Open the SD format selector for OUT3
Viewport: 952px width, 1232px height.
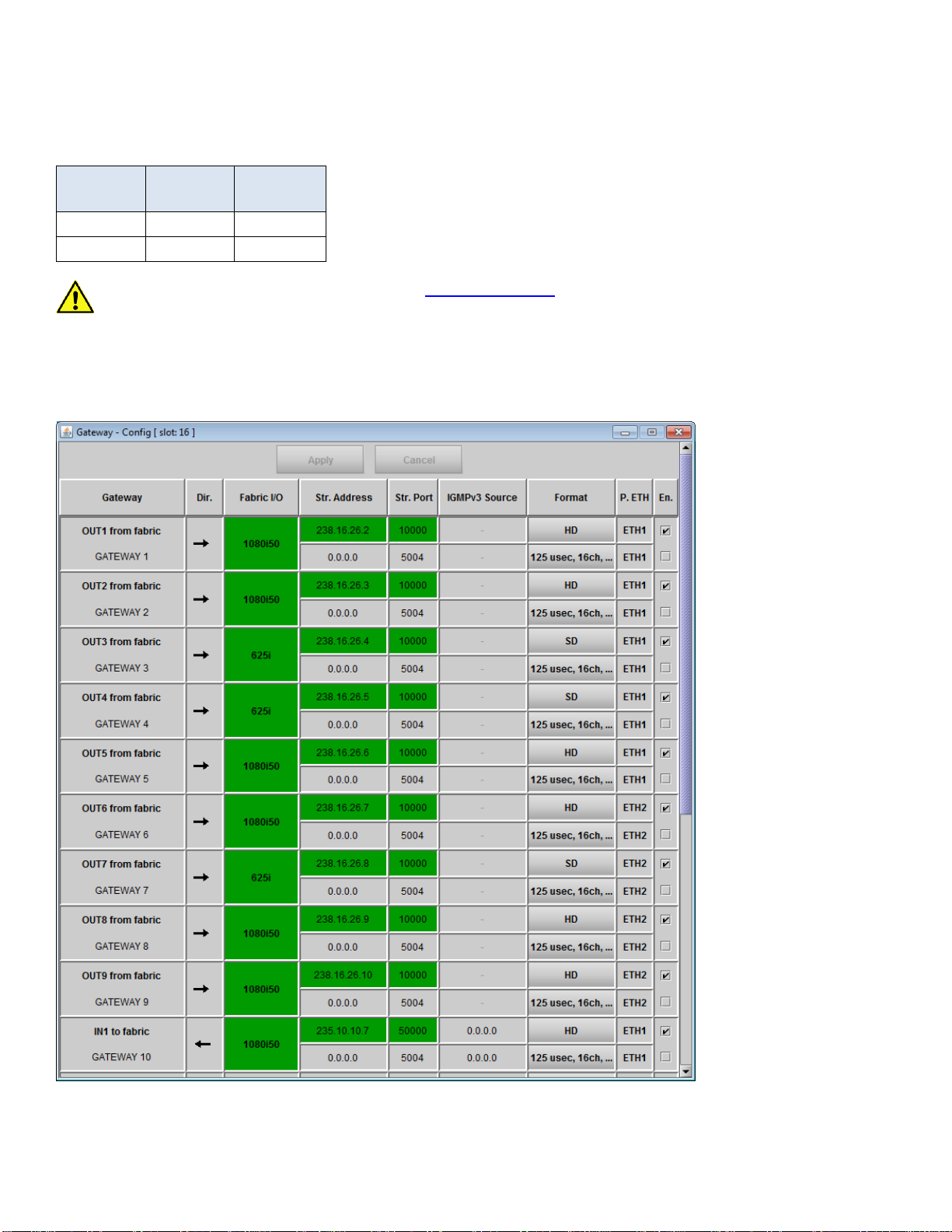[571, 641]
